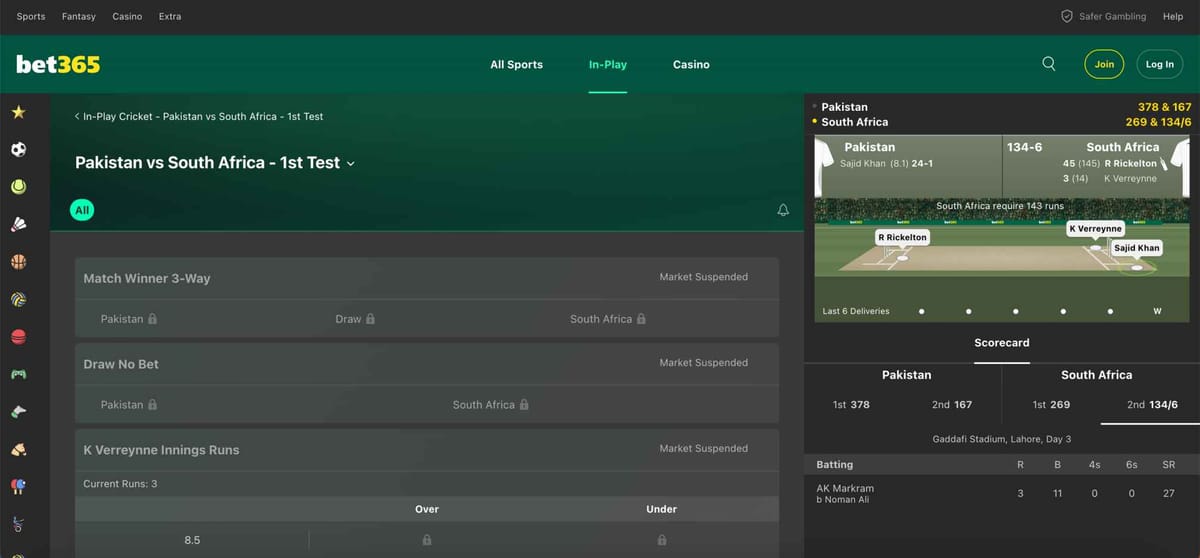Toggle the green All filter chip
Viewport: 1200px width, 558px height.
[x=82, y=210]
